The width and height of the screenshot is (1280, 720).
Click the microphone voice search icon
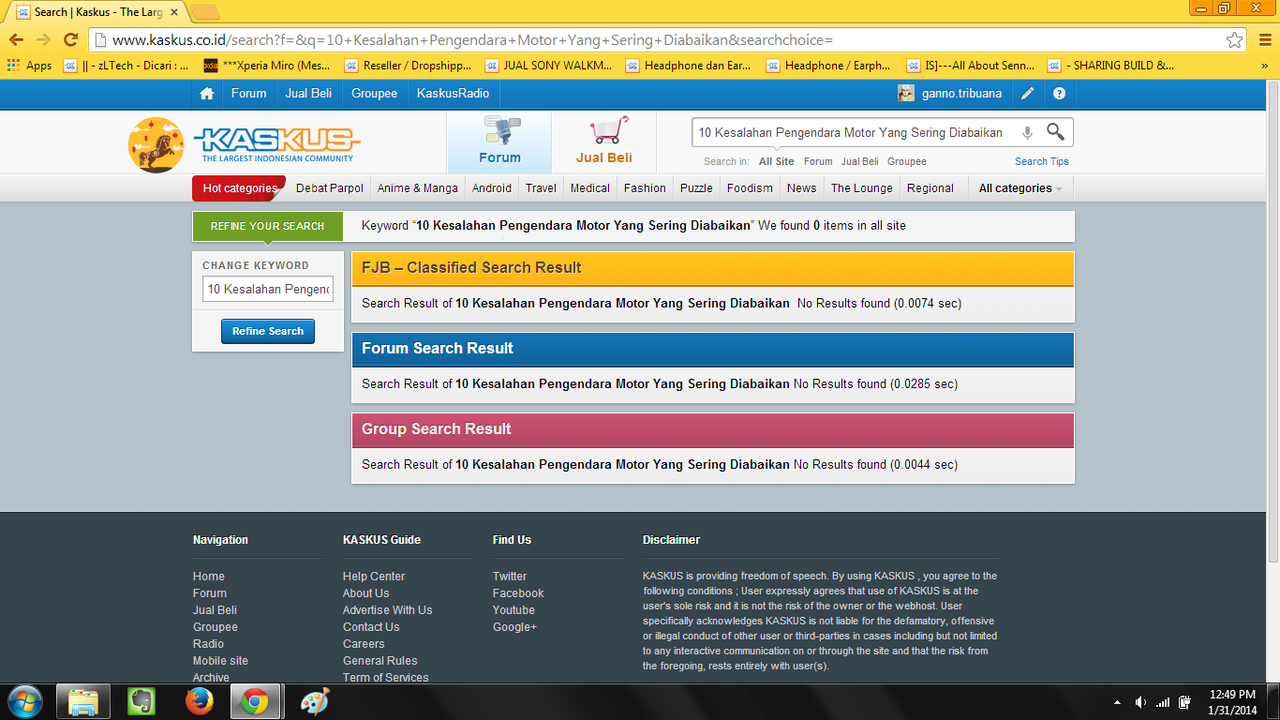click(1027, 132)
